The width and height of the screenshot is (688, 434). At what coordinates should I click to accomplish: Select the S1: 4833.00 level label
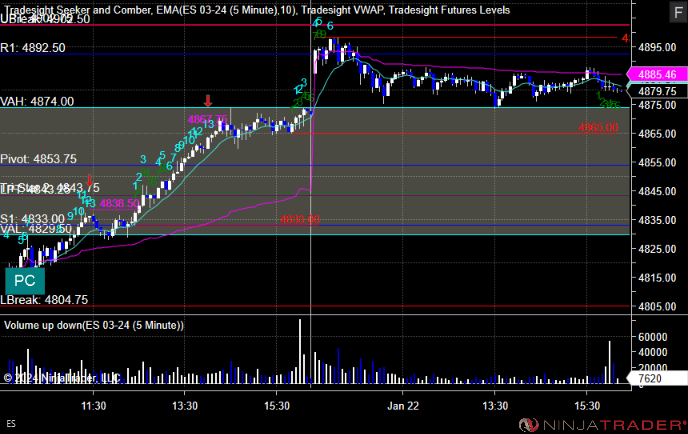(x=32, y=219)
